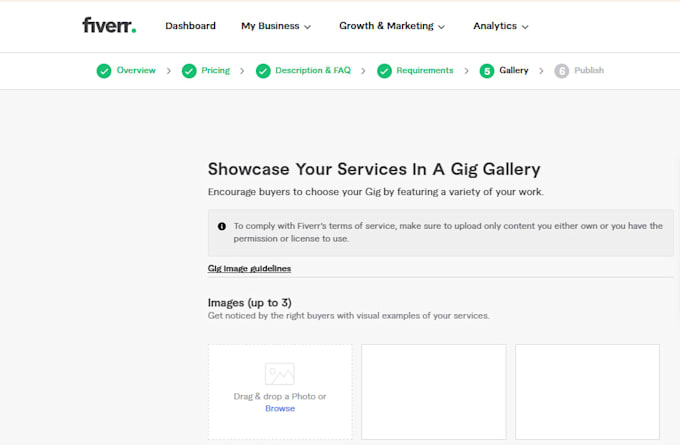Screen dimensions: 680x445
Task: Open the Gig image guidelines link
Action: point(249,268)
